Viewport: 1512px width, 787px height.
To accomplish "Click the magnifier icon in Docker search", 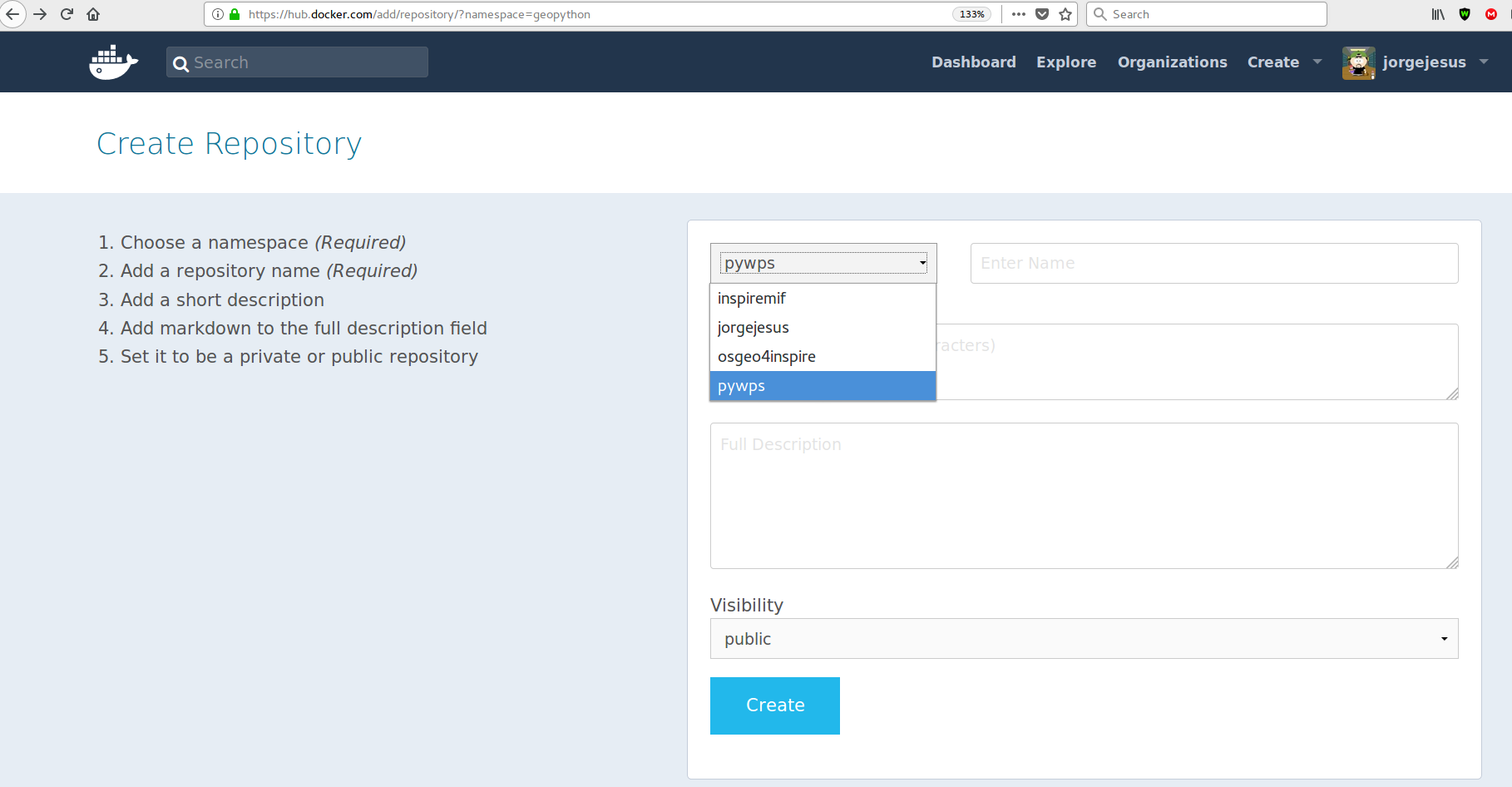I will tap(180, 63).
